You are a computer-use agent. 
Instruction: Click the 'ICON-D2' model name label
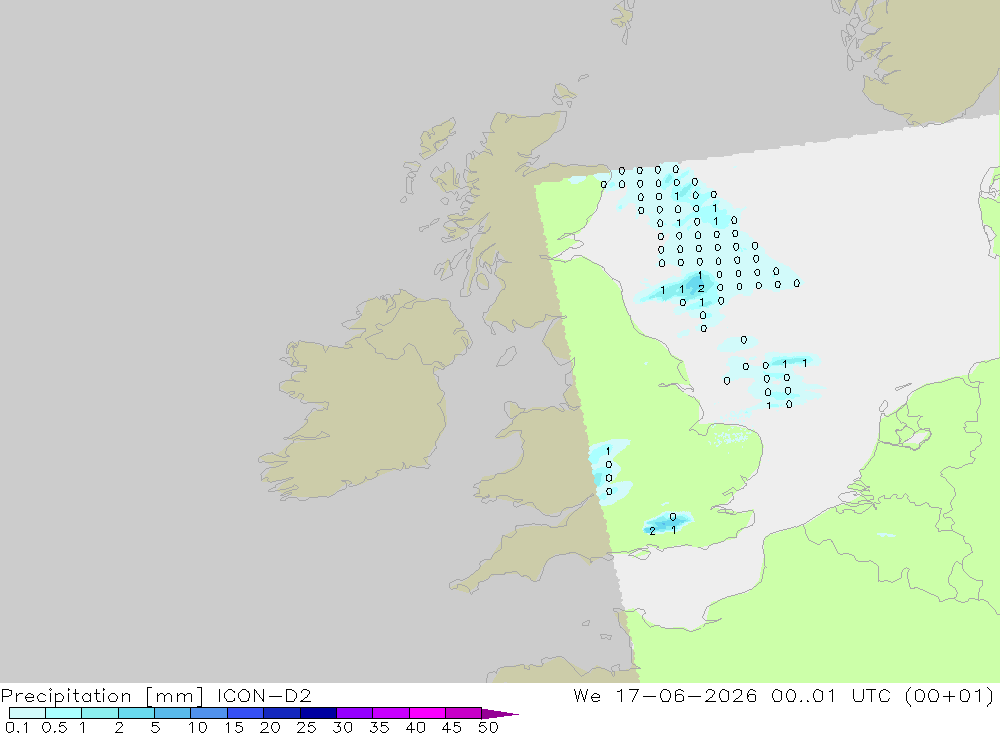click(264, 695)
